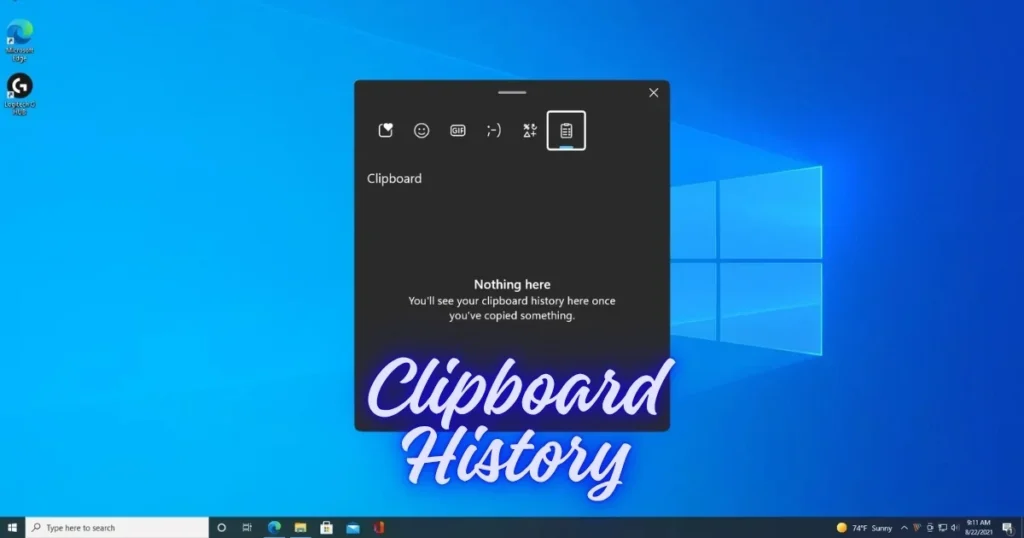Open Microsoft Store from the taskbar
This screenshot has width=1024, height=538.
coord(327,528)
